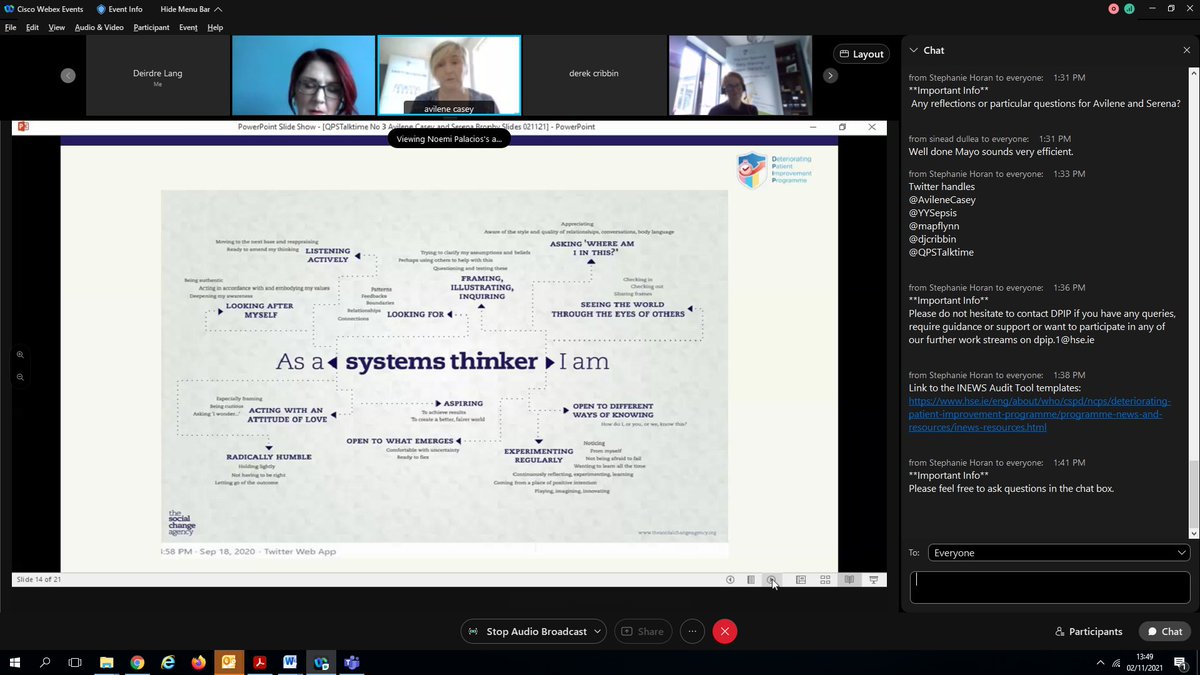Start Slide Show view icon
The width and height of the screenshot is (1200, 675).
pyautogui.click(x=873, y=580)
